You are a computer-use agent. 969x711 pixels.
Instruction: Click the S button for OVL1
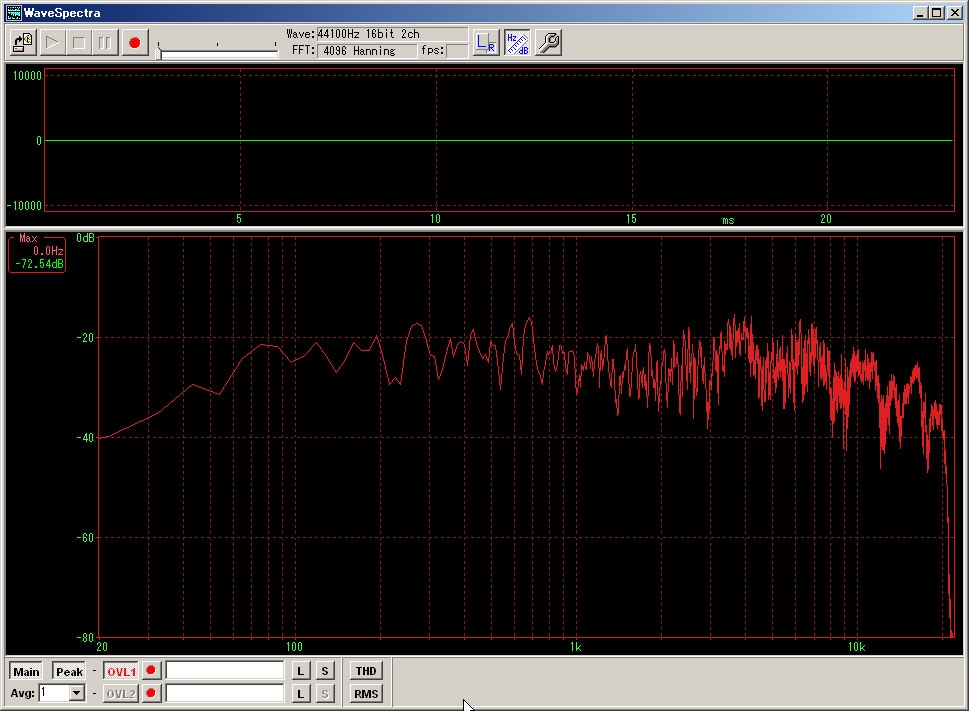pos(325,671)
